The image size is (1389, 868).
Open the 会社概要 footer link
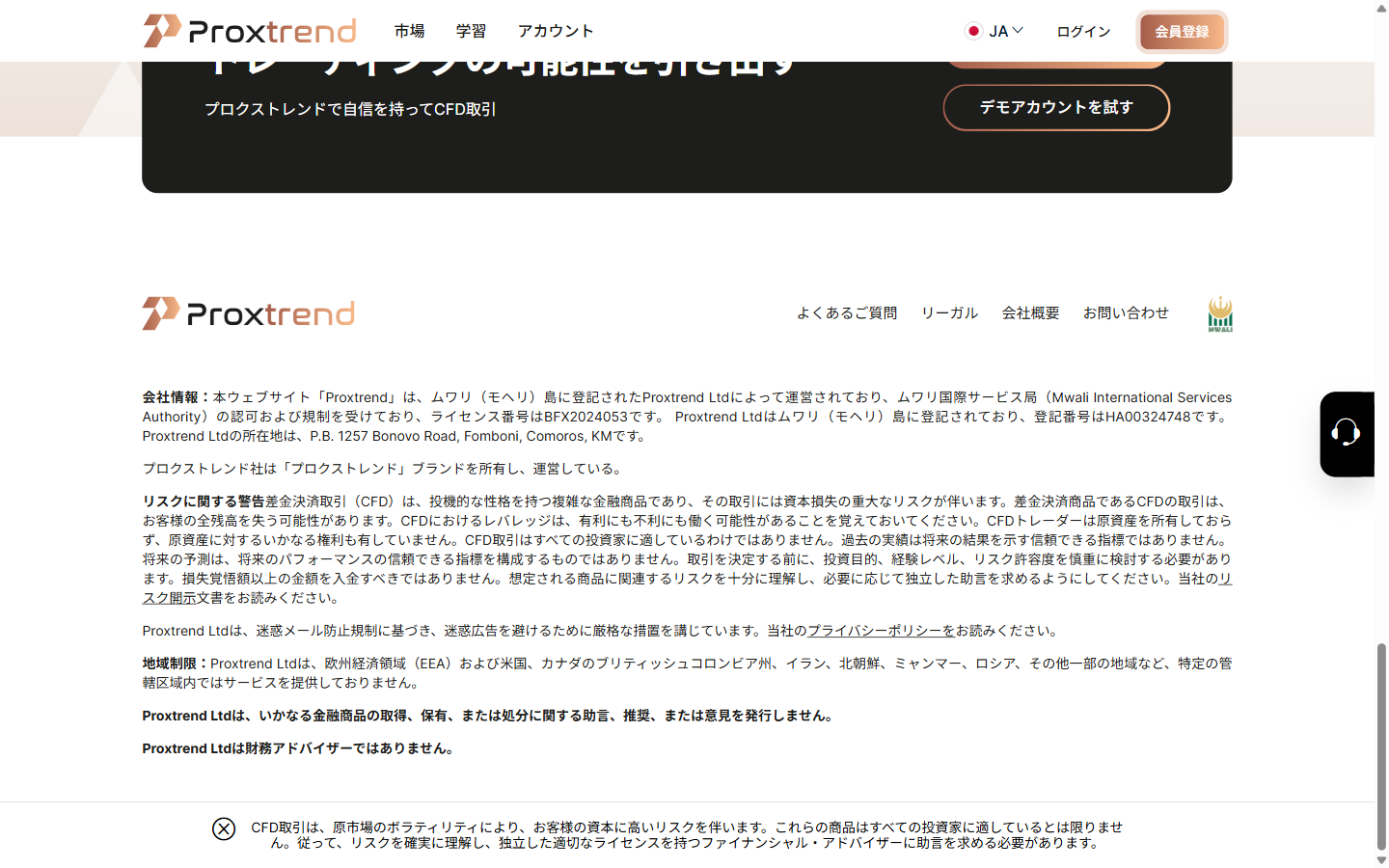tap(1030, 313)
